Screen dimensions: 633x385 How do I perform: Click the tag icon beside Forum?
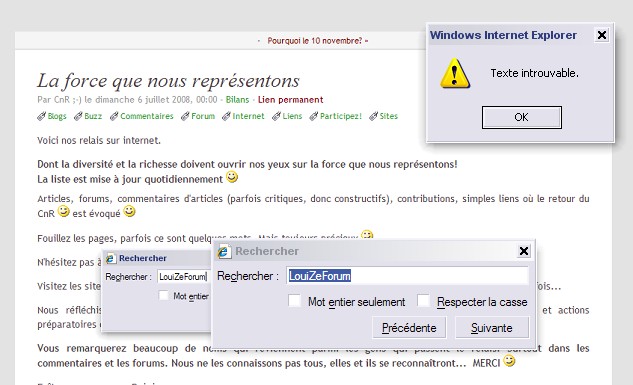(x=185, y=117)
